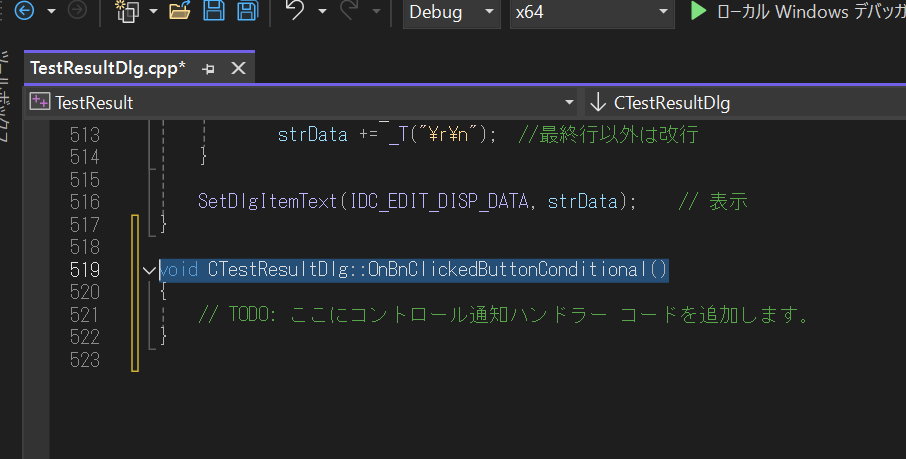Image resolution: width=906 pixels, height=459 pixels.
Task: Click the Navigate Forward arrow icon
Action: (x=77, y=12)
